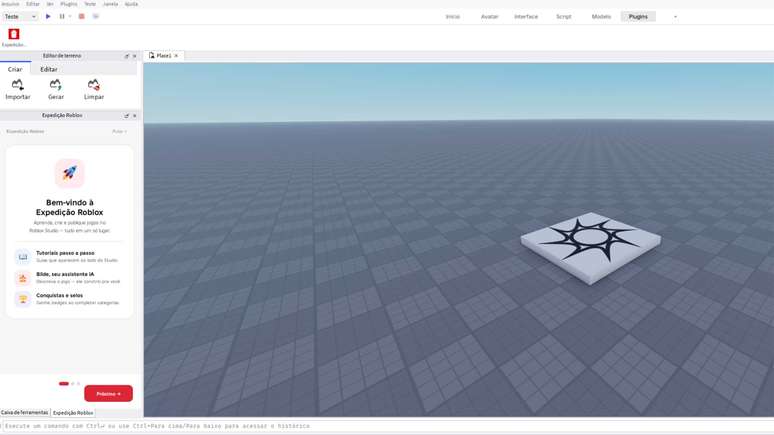Click the icon next to Stop button
The width and height of the screenshot is (774, 435).
click(x=96, y=16)
